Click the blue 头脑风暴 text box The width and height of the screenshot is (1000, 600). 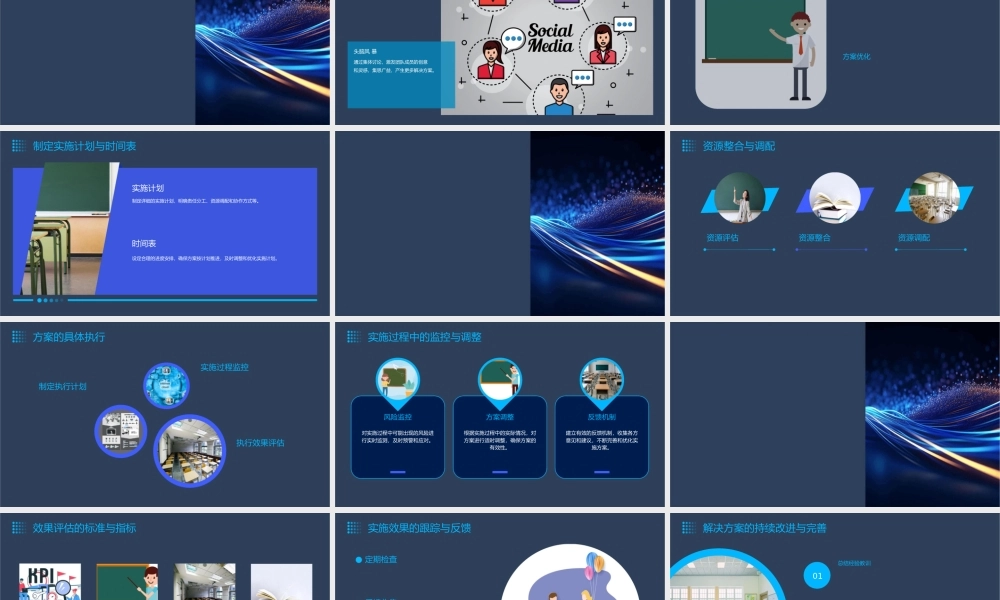pos(401,75)
